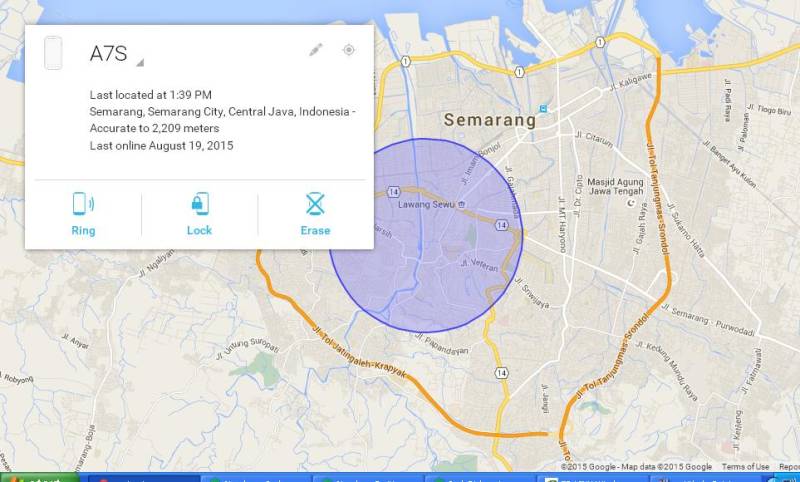The image size is (800, 482).
Task: Click the Jl. Papandayan street label
Action: (x=442, y=344)
